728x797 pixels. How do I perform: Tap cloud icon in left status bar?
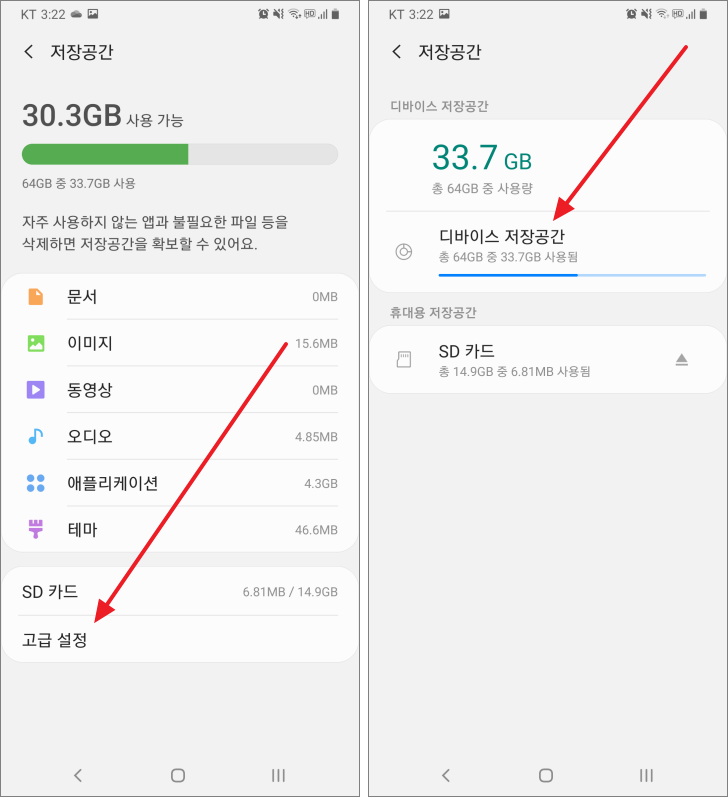click(x=76, y=14)
